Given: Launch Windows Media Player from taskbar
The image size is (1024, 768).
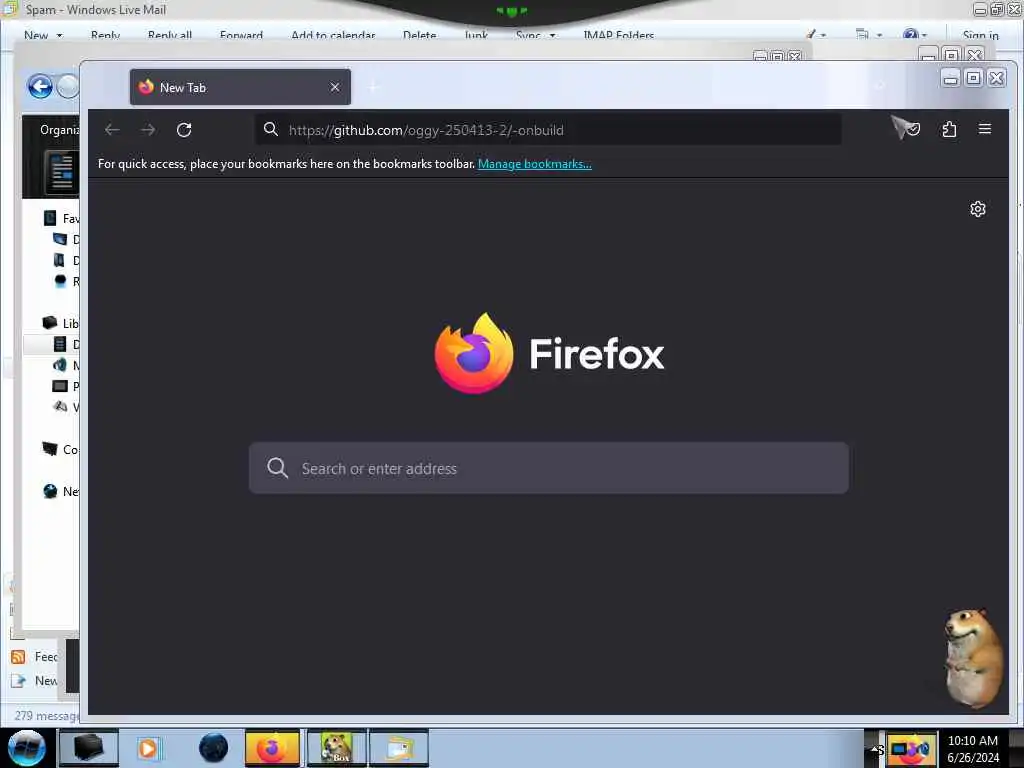Looking at the screenshot, I should [x=149, y=748].
